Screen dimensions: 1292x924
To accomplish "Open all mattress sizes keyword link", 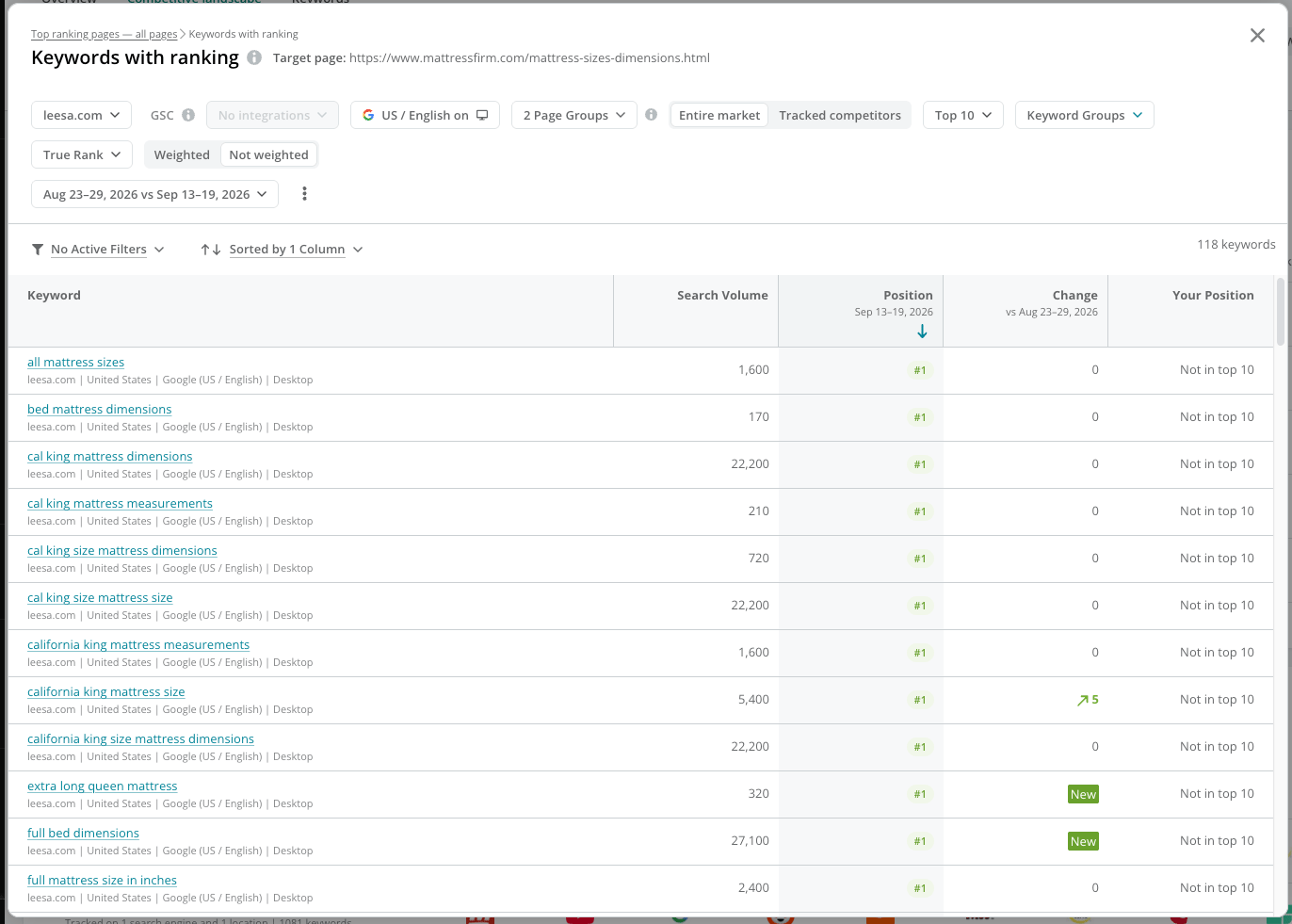I will [x=75, y=363].
